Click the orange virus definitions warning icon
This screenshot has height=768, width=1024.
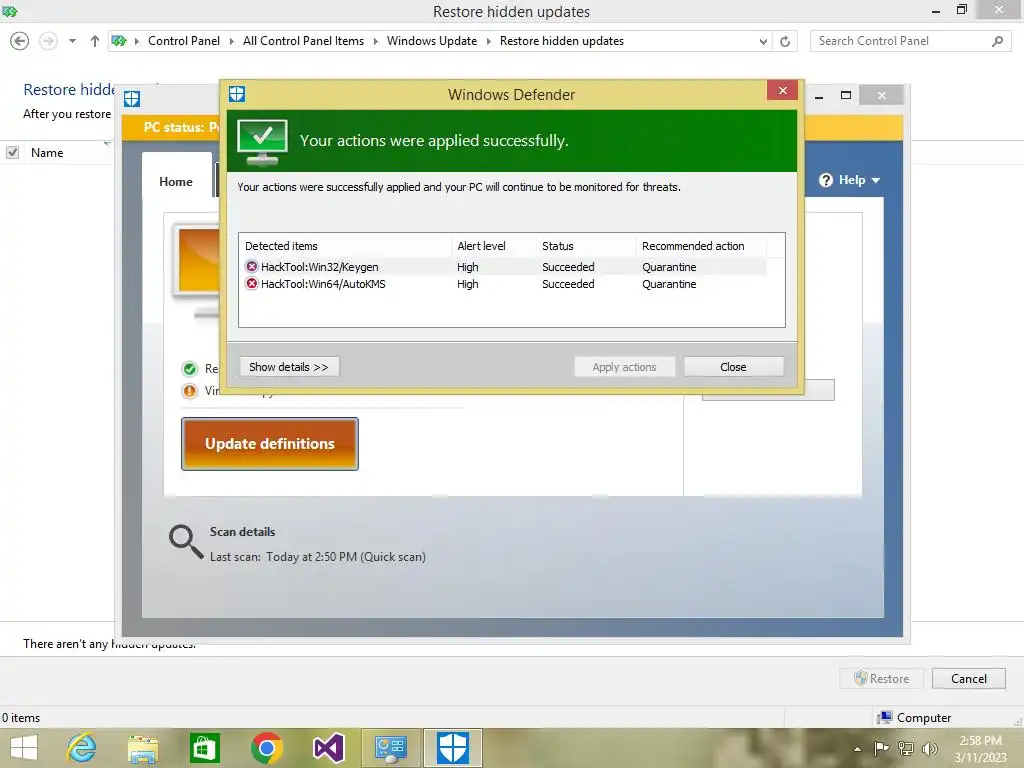(189, 391)
